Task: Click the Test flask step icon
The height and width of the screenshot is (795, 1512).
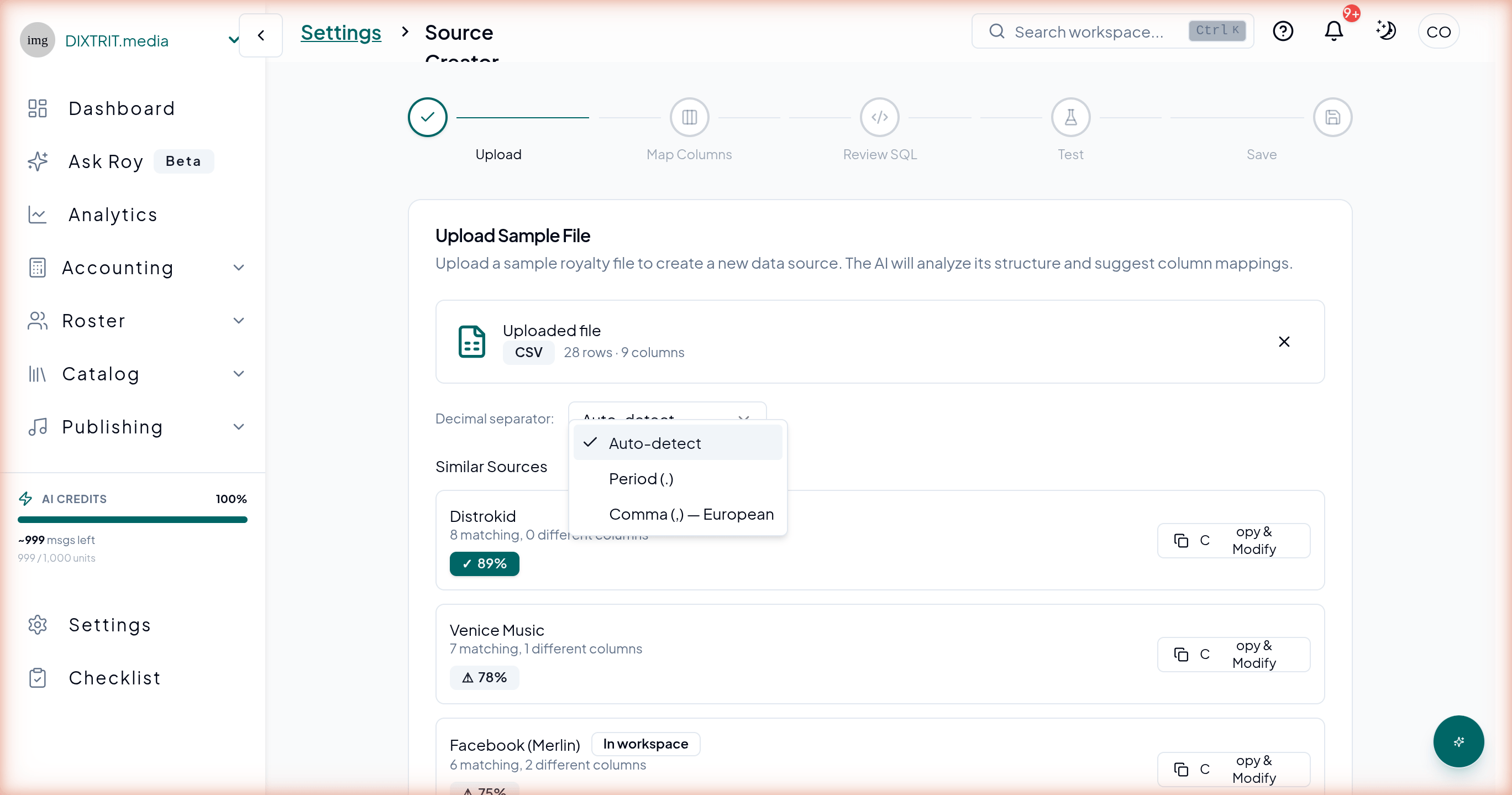Action: tap(1071, 117)
